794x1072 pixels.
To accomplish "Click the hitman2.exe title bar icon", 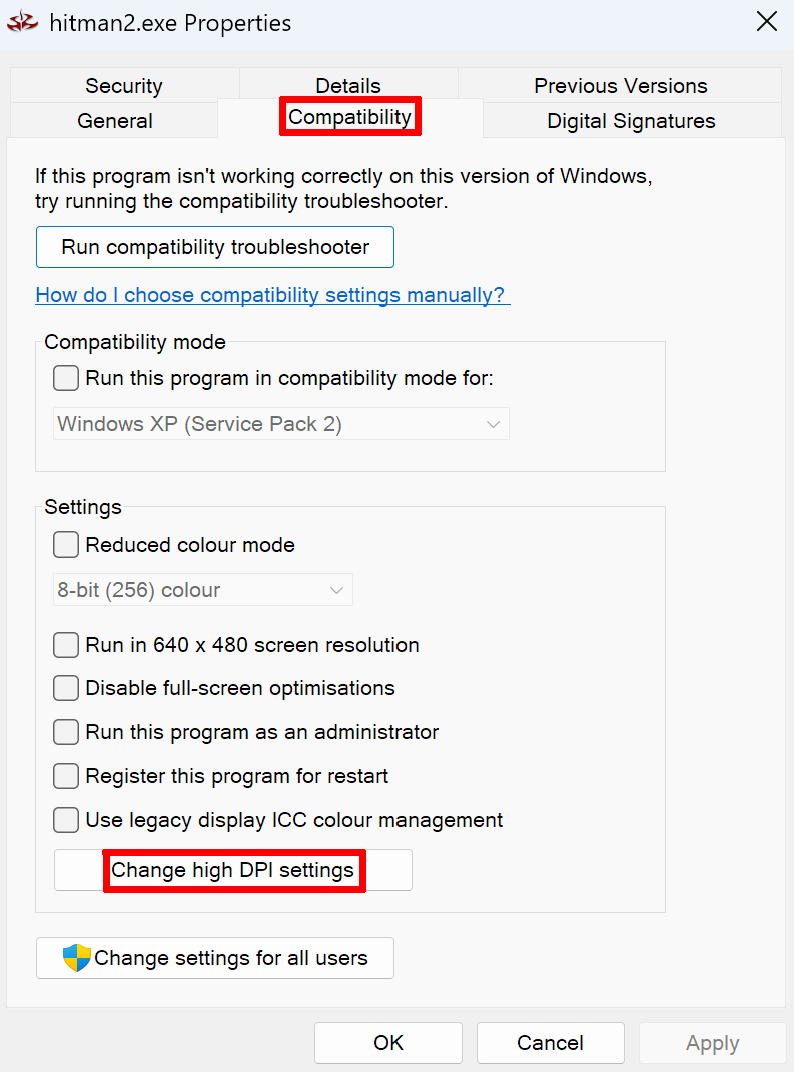I will (x=22, y=22).
